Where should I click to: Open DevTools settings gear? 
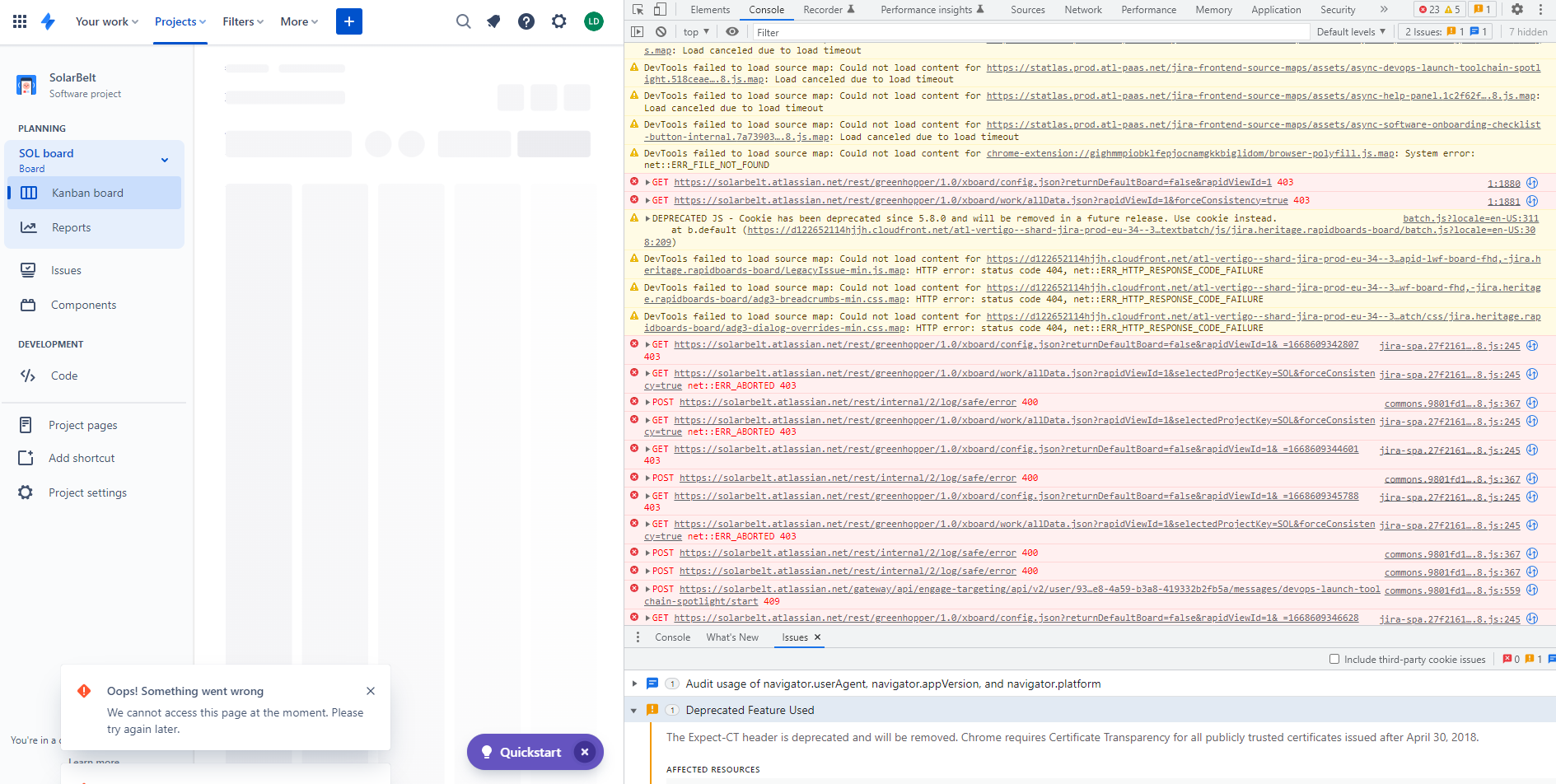point(1517,10)
